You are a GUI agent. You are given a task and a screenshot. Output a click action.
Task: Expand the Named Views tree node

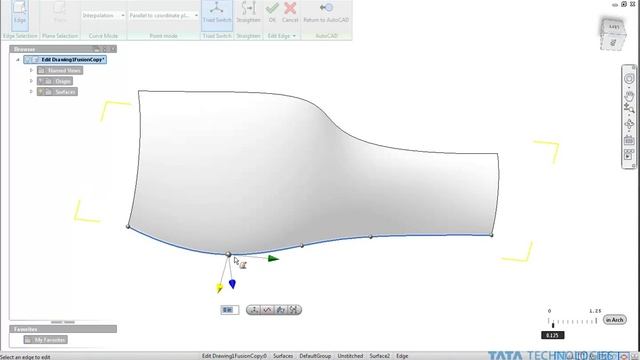point(31,70)
